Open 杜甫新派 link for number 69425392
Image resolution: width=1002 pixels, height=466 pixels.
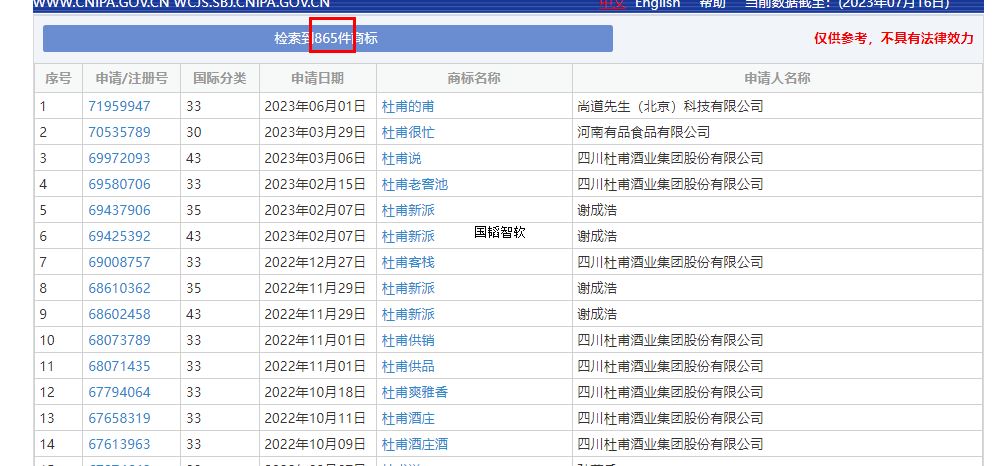click(x=408, y=236)
